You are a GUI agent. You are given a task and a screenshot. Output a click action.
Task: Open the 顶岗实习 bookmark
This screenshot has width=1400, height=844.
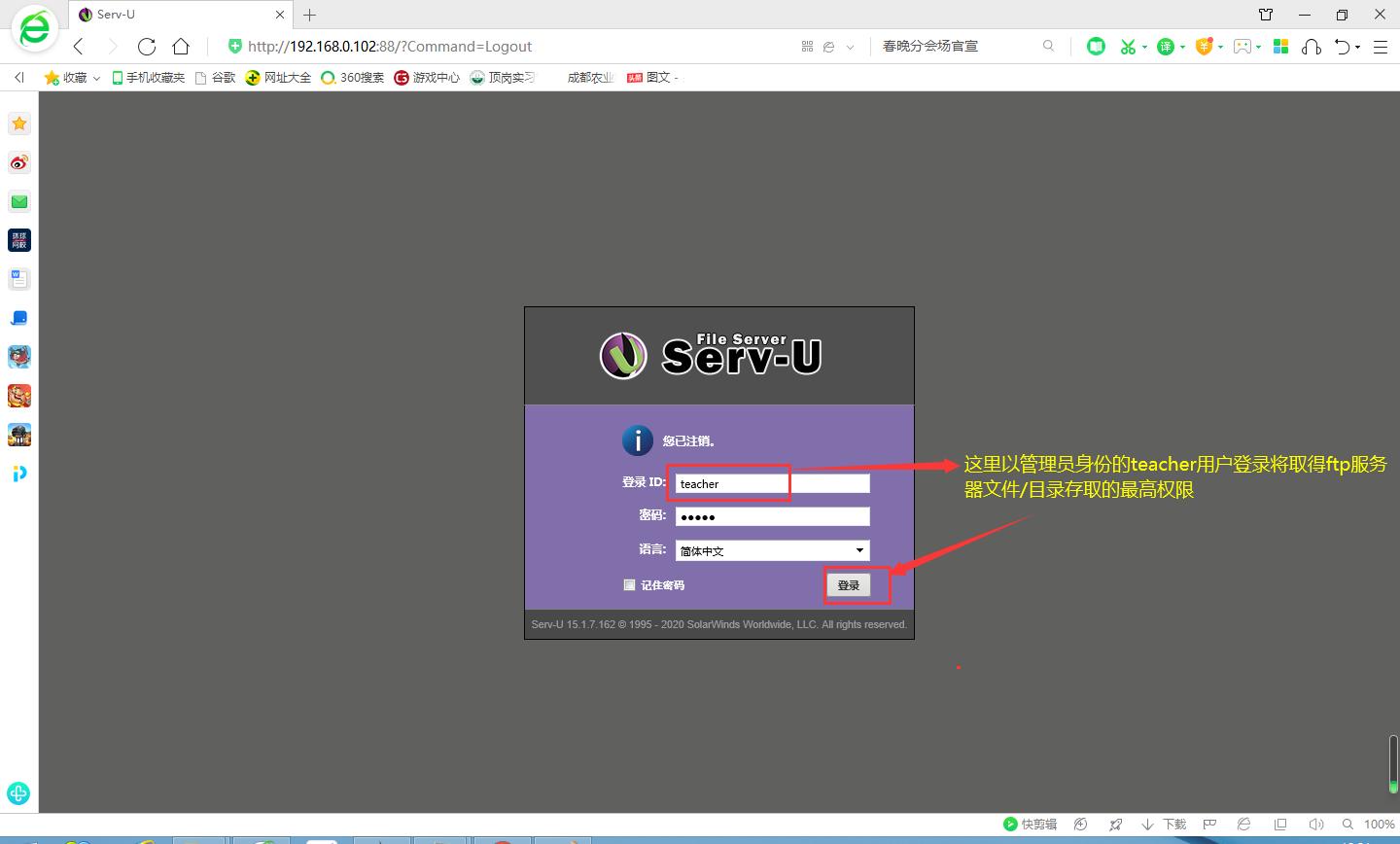pos(503,77)
